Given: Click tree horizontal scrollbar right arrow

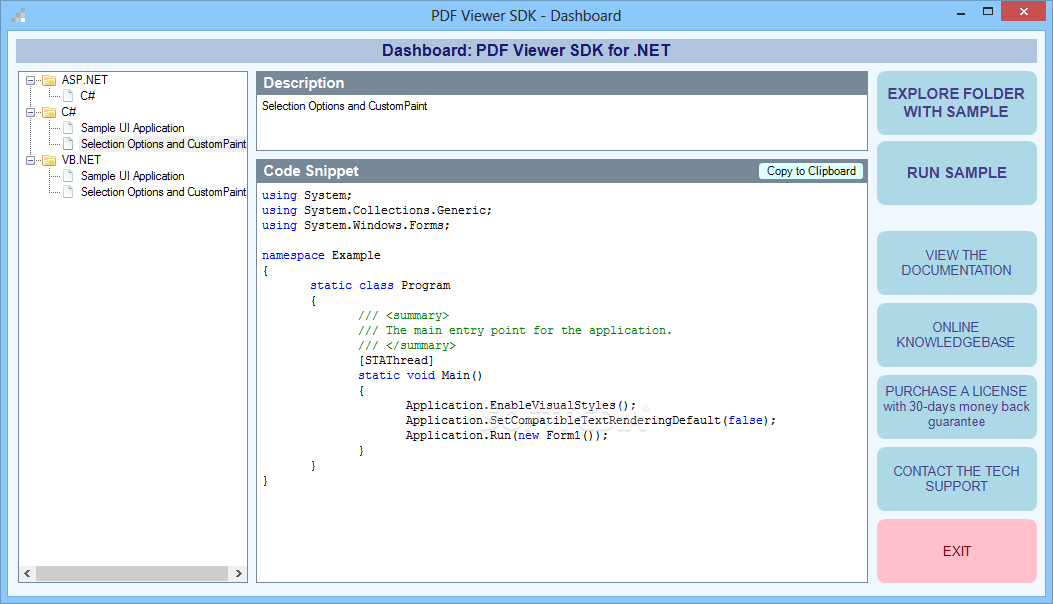Looking at the screenshot, I should click(238, 574).
